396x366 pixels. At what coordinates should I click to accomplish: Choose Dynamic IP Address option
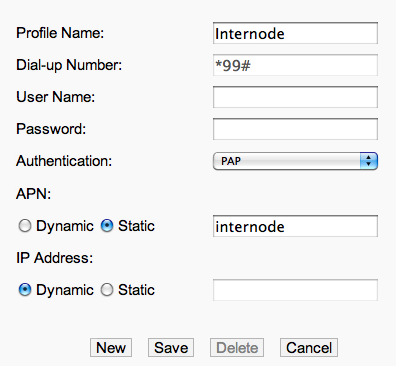[x=25, y=290]
